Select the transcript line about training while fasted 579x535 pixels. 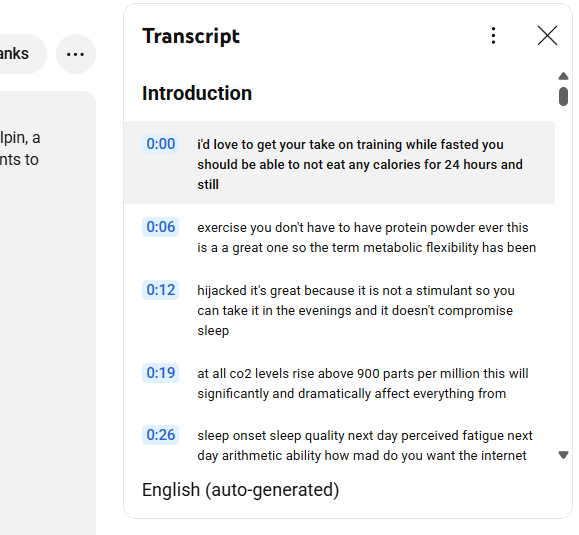click(339, 162)
